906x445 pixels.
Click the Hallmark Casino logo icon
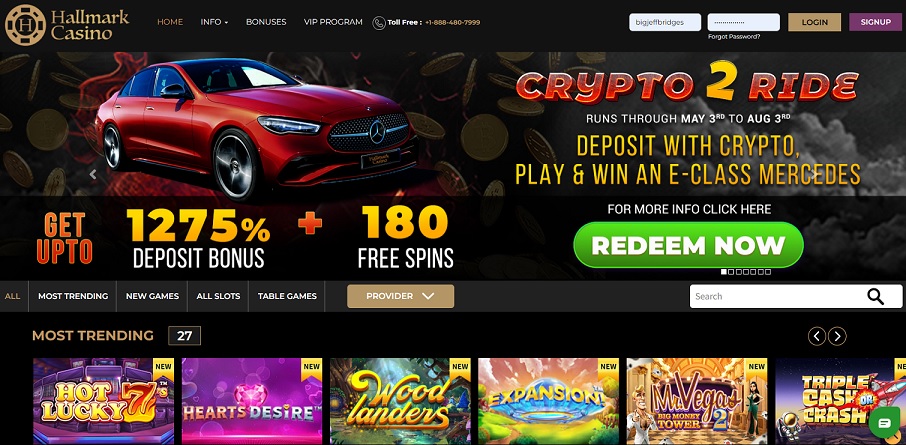point(25,25)
